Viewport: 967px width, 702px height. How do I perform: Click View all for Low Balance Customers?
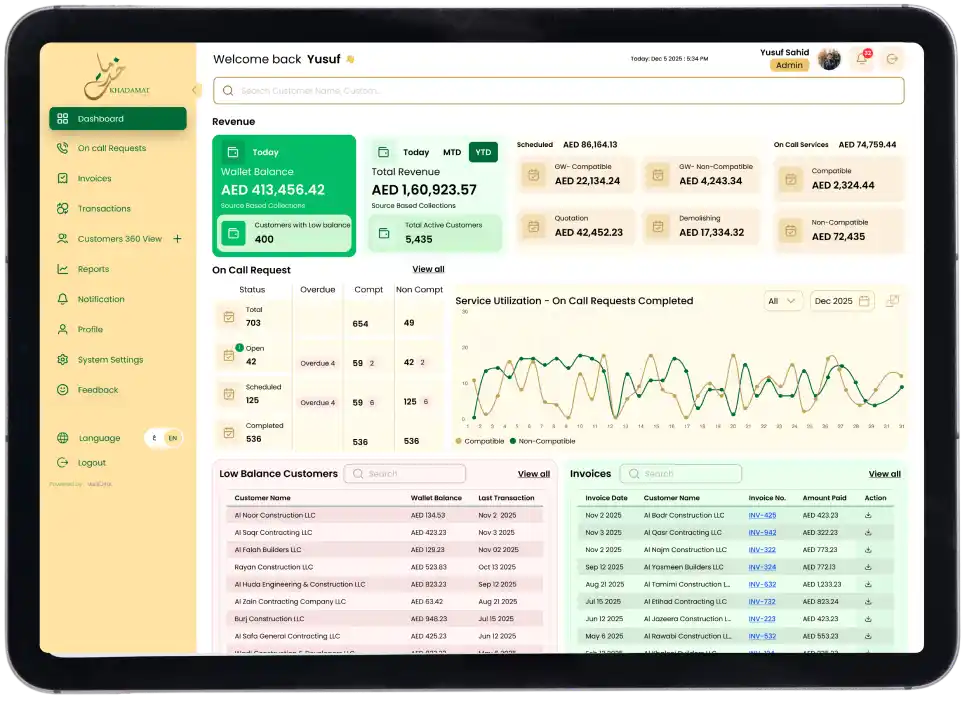[x=533, y=474]
